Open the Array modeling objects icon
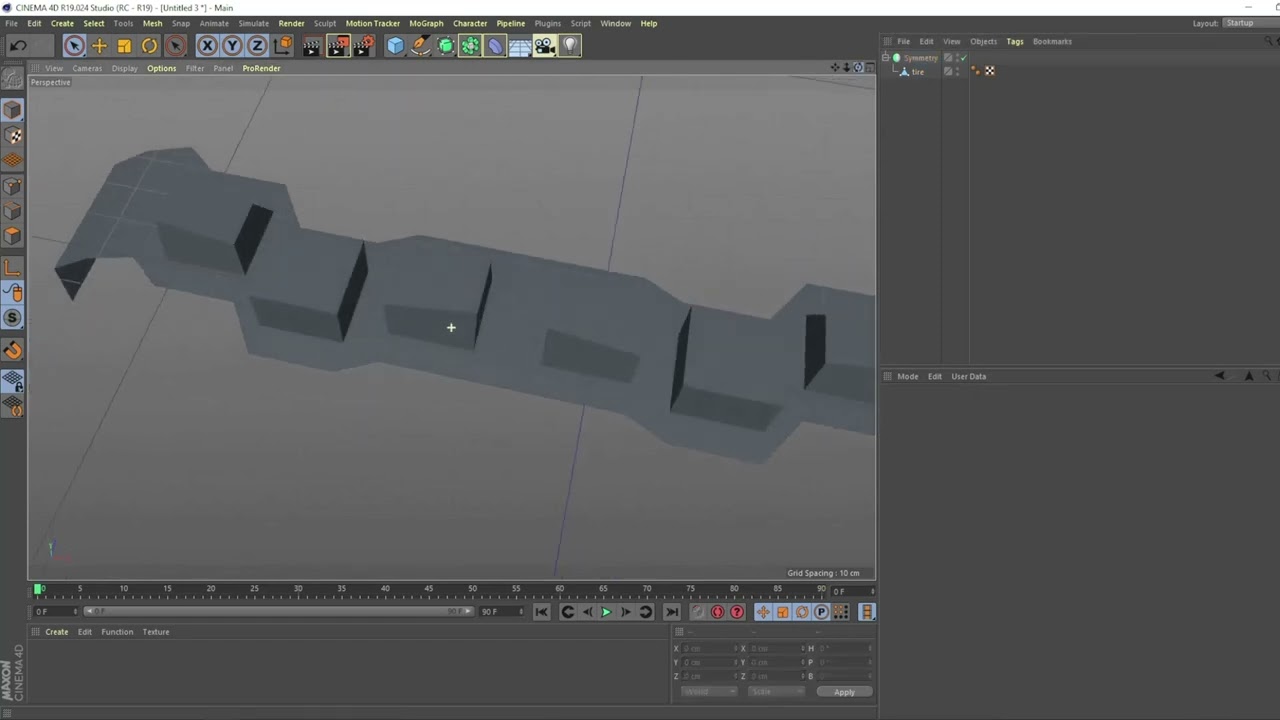This screenshot has width=1280, height=720. point(470,46)
